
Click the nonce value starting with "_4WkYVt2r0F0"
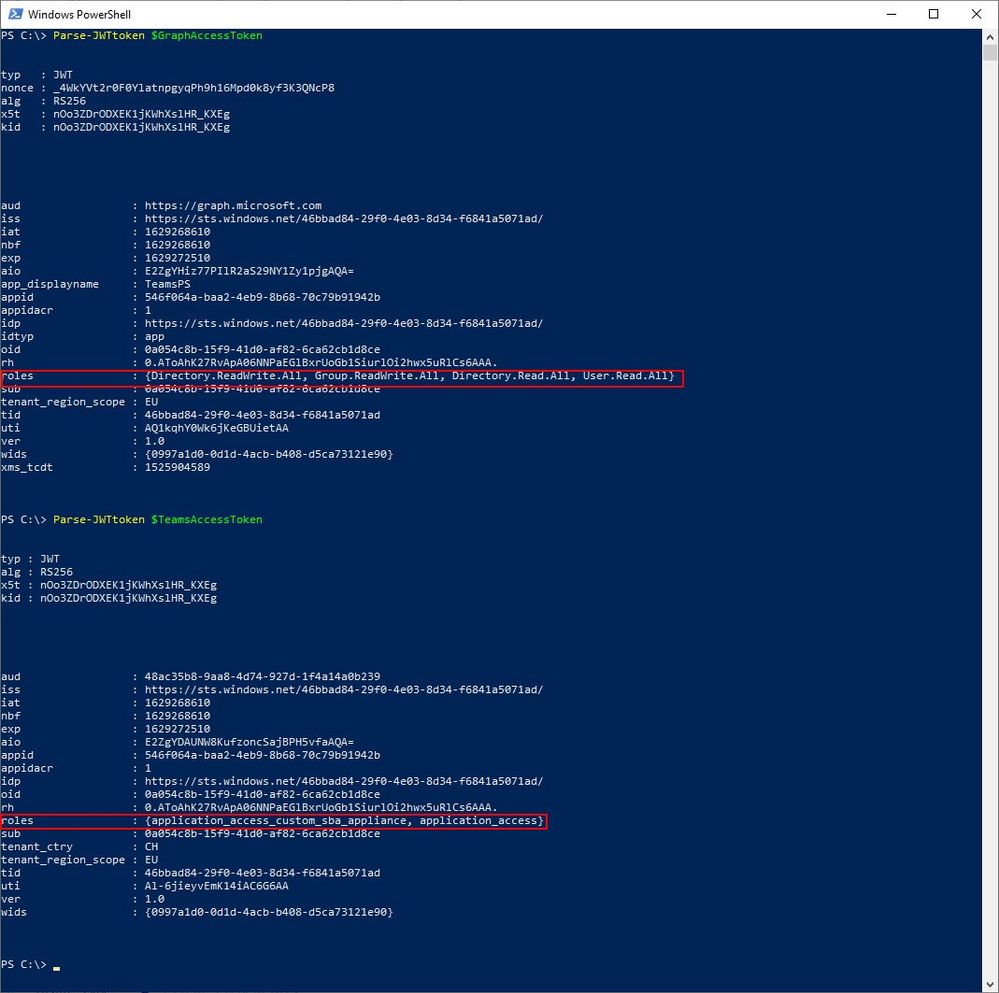(x=194, y=88)
